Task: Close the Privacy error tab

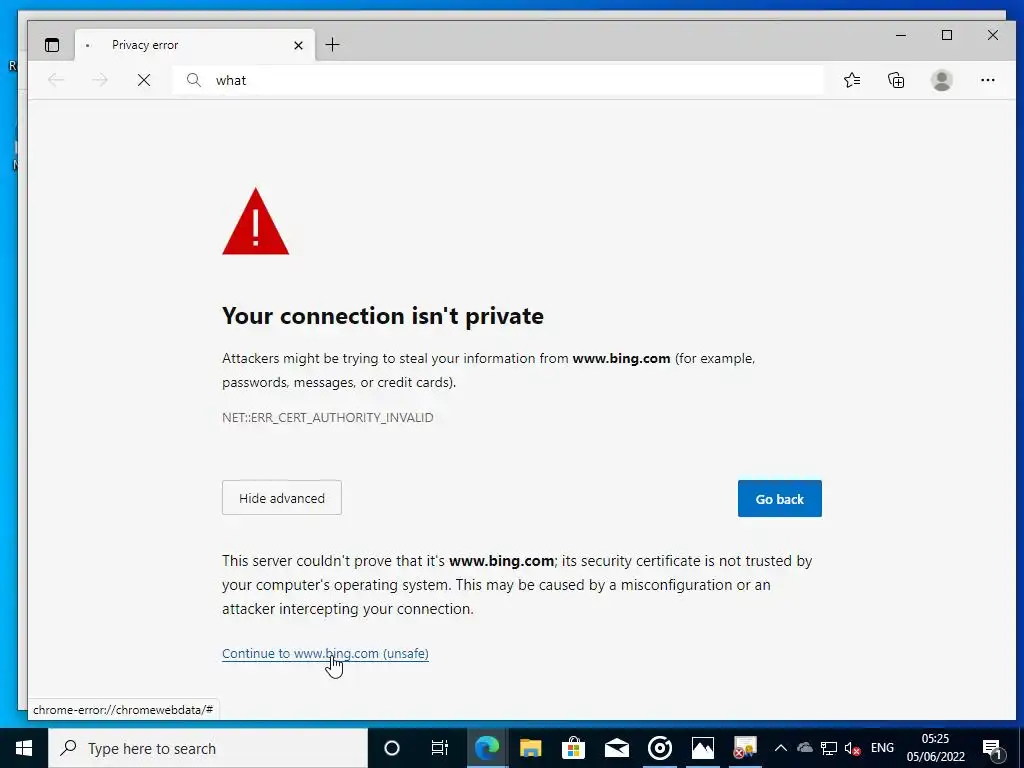Action: (x=298, y=45)
